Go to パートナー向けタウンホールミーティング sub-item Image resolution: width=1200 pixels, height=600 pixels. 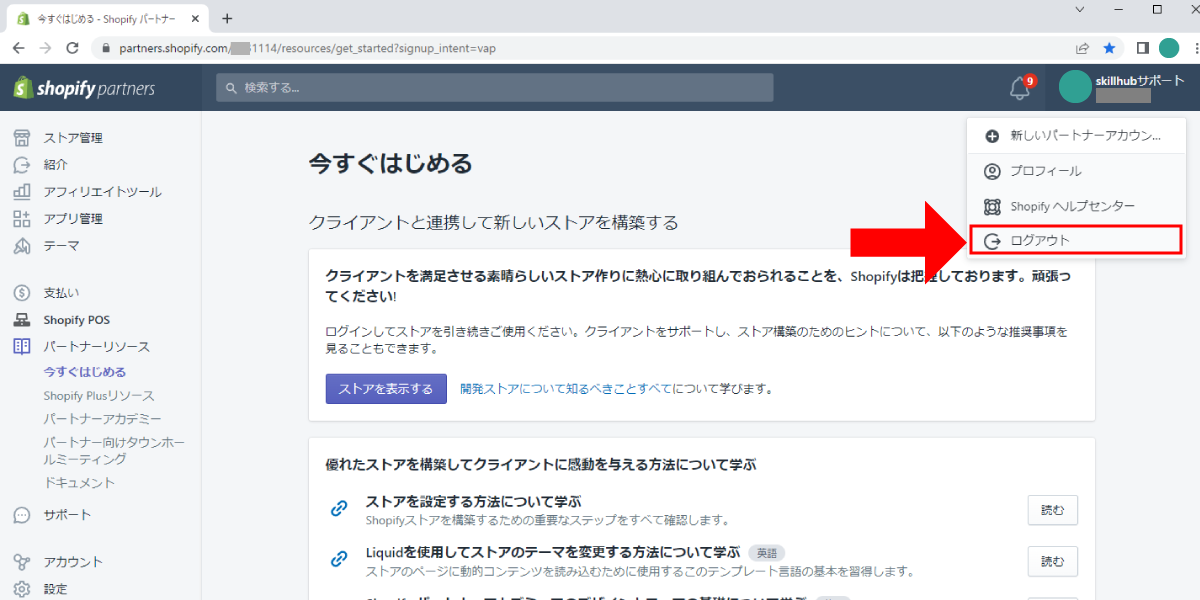(x=113, y=451)
